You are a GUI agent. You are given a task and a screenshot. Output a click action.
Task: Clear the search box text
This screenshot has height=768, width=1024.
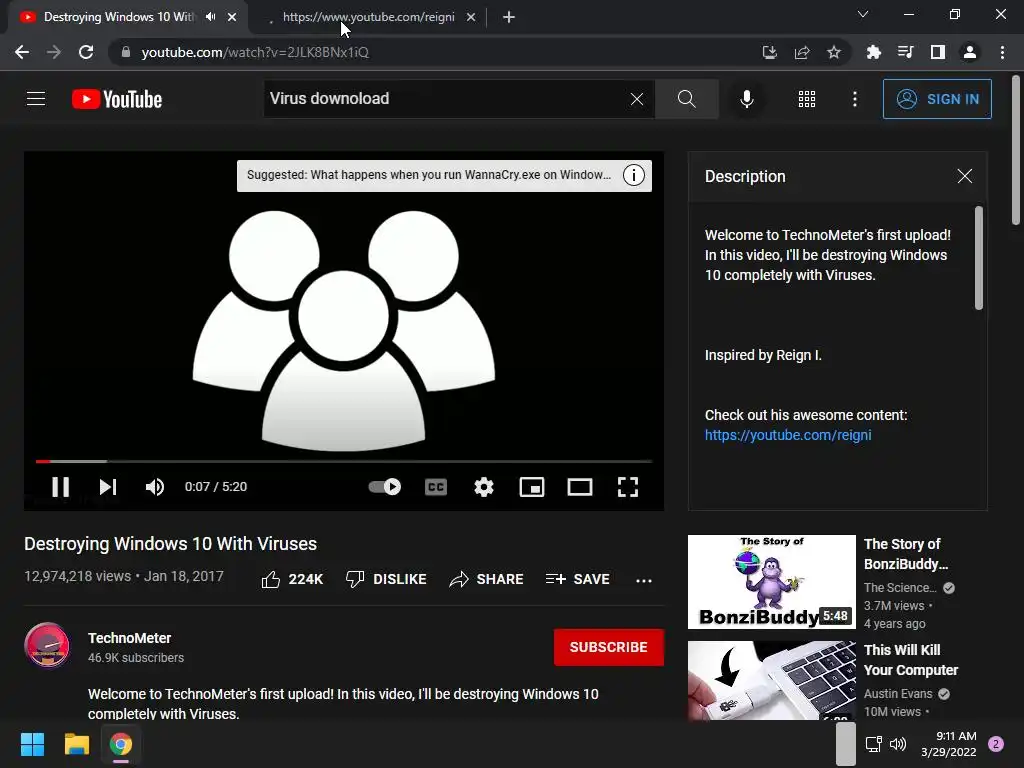pos(637,99)
